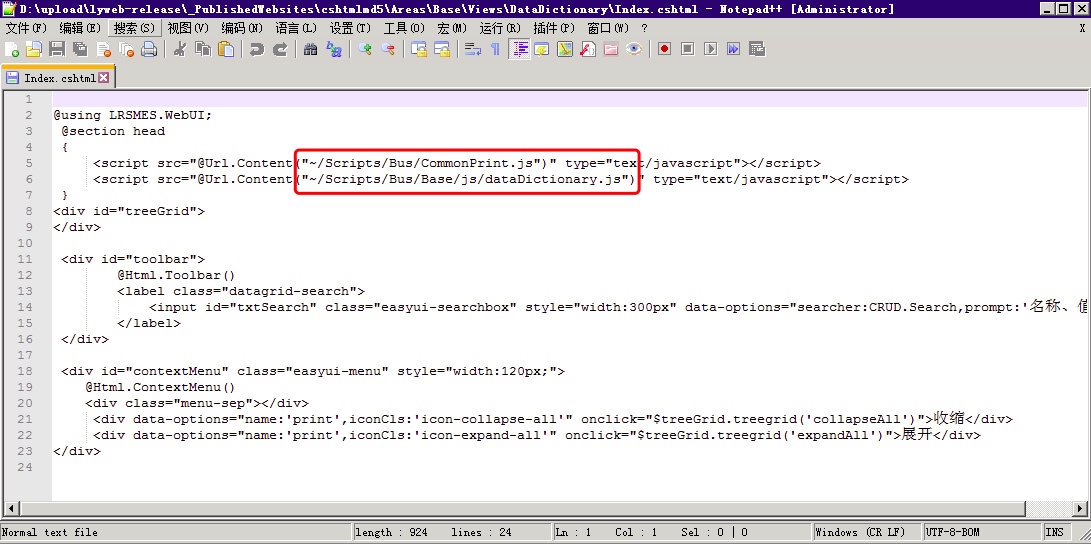The image size is (1091, 544).
Task: Play back the recorded macro
Action: point(710,49)
